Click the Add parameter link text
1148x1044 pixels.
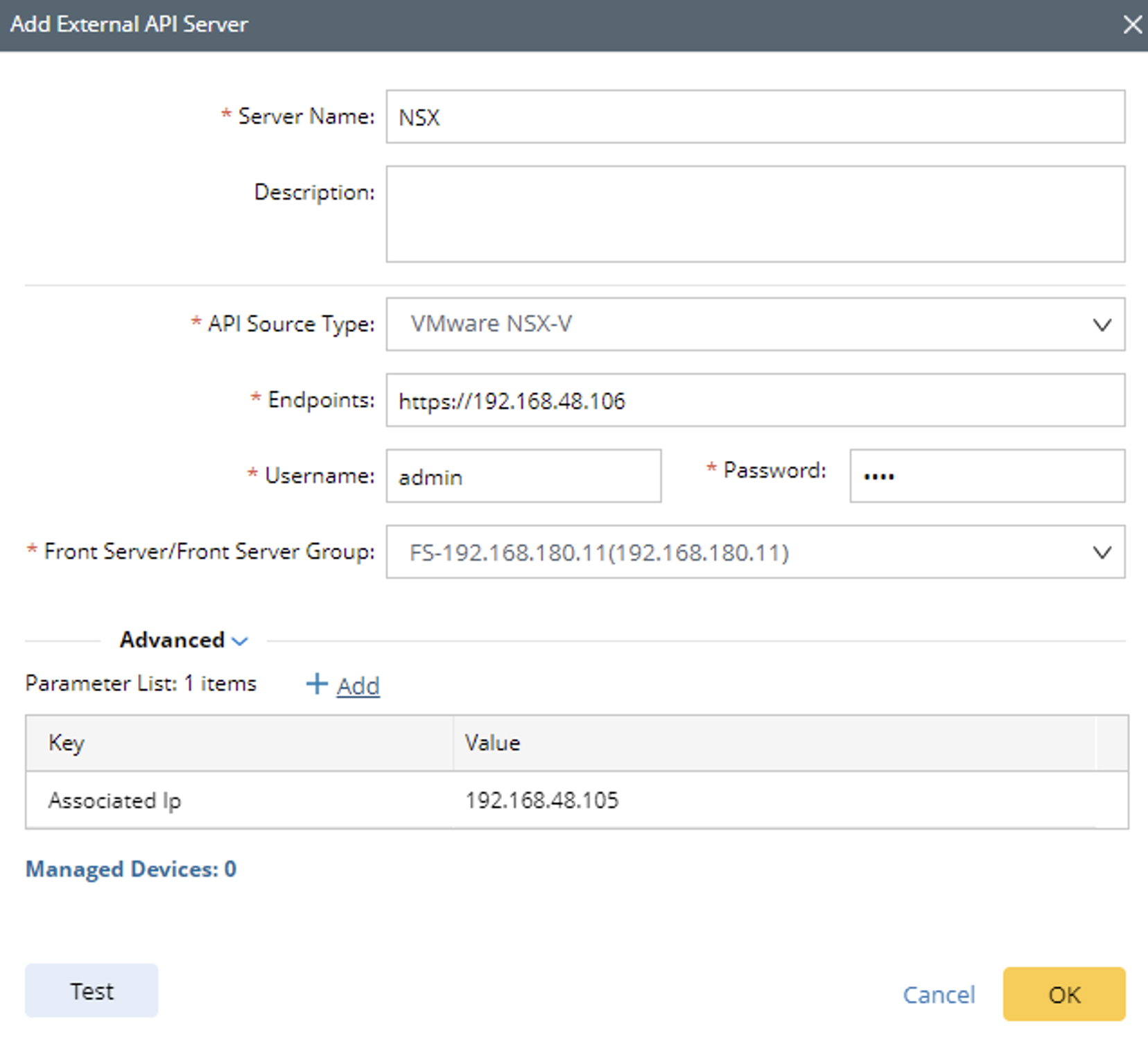(358, 686)
